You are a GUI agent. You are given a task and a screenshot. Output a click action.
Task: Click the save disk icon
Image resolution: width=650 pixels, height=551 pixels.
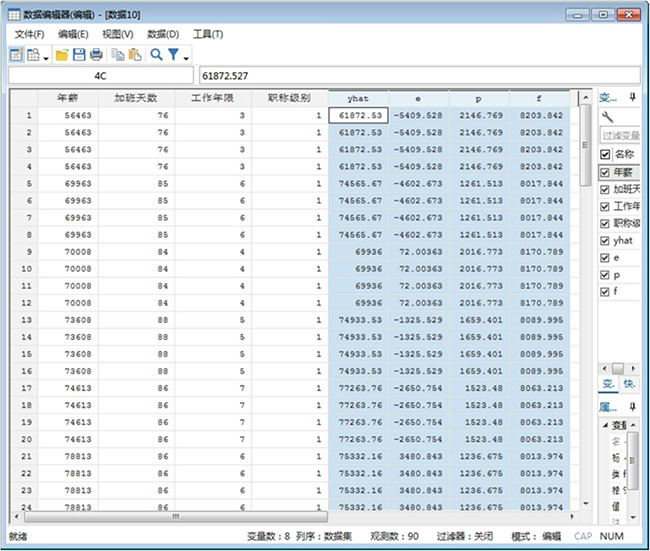pyautogui.click(x=79, y=54)
